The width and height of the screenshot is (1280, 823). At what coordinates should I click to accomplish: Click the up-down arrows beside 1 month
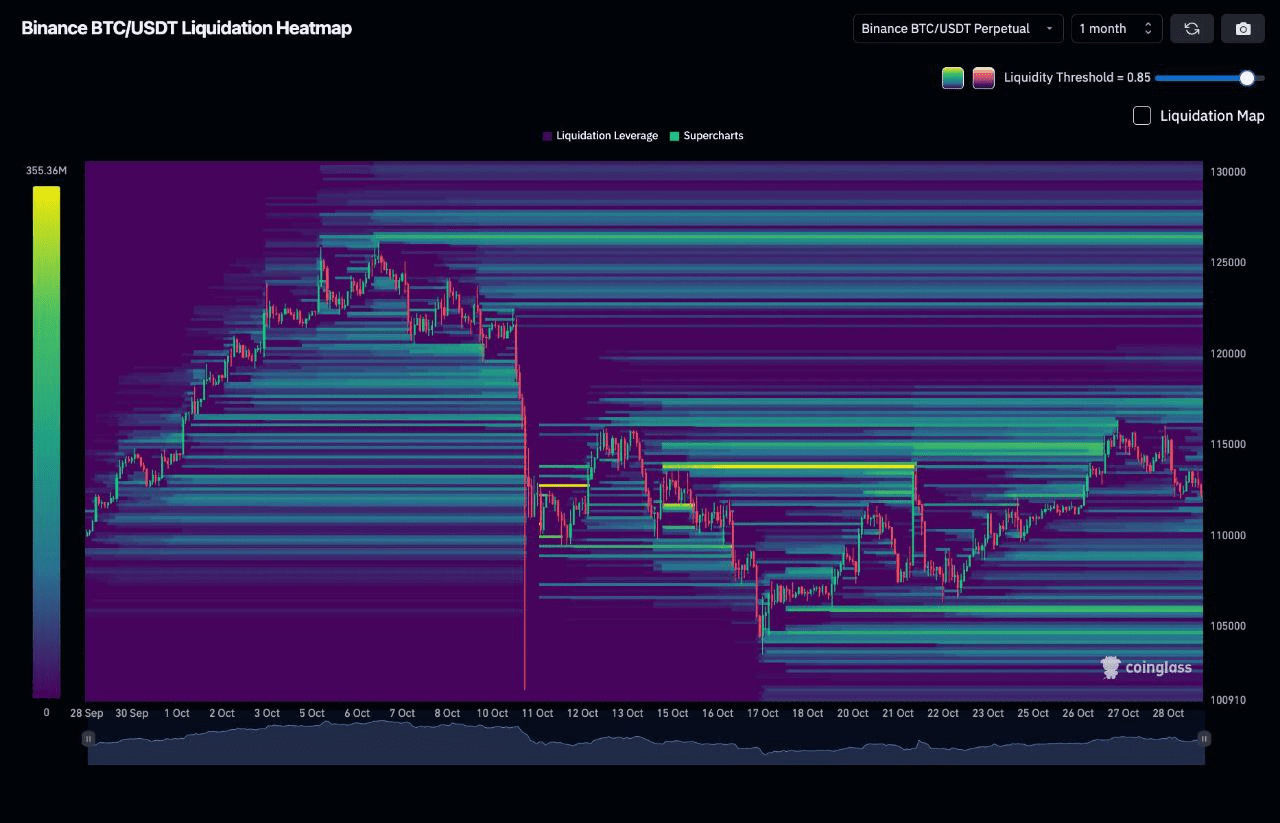(x=1148, y=28)
